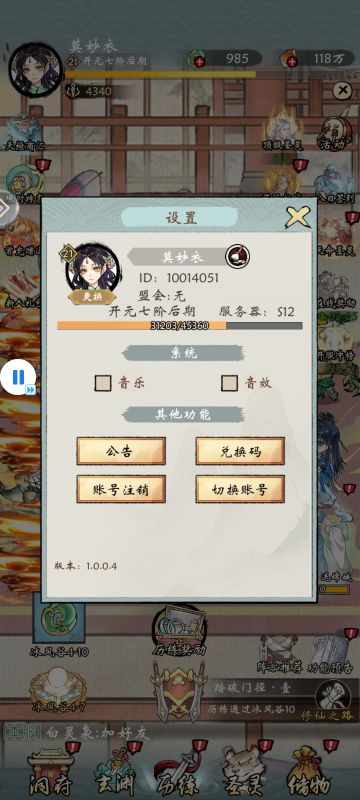Select the 账号注销 account deletion button
This screenshot has width=360, height=800.
click(121, 489)
